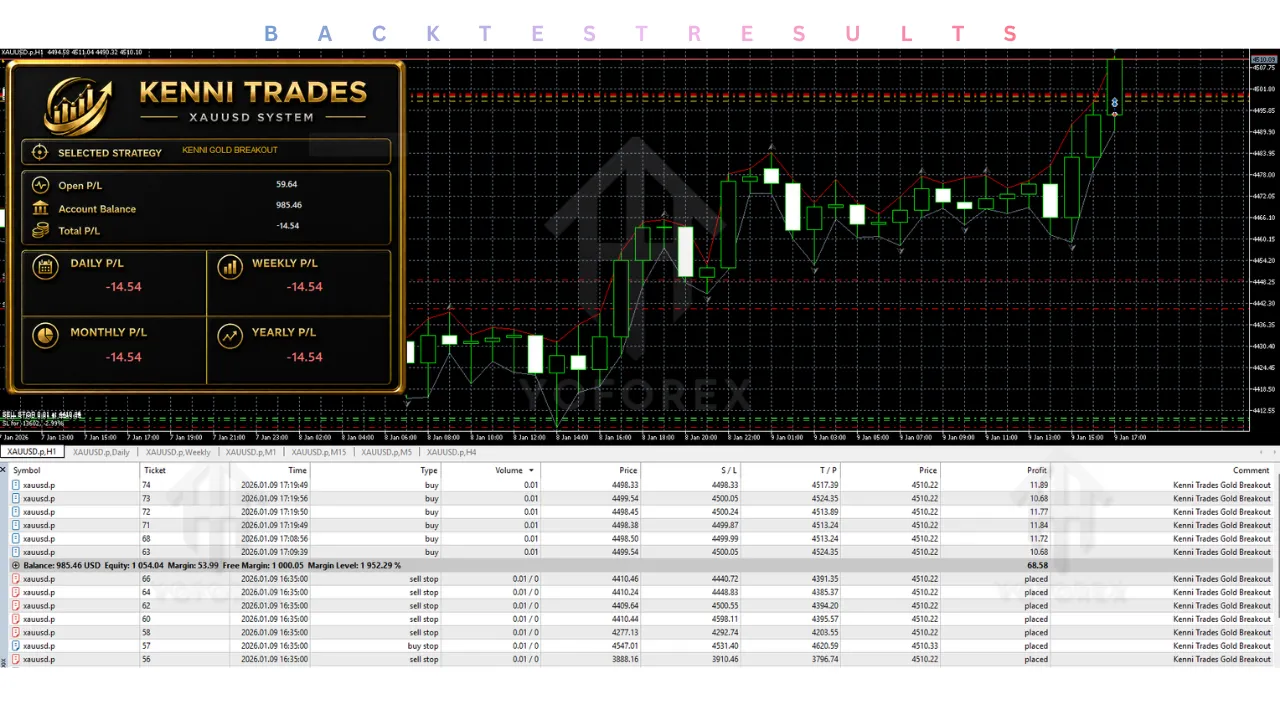Click price 3888.16 on ticket 56
The width and height of the screenshot is (1280, 720).
pos(623,660)
